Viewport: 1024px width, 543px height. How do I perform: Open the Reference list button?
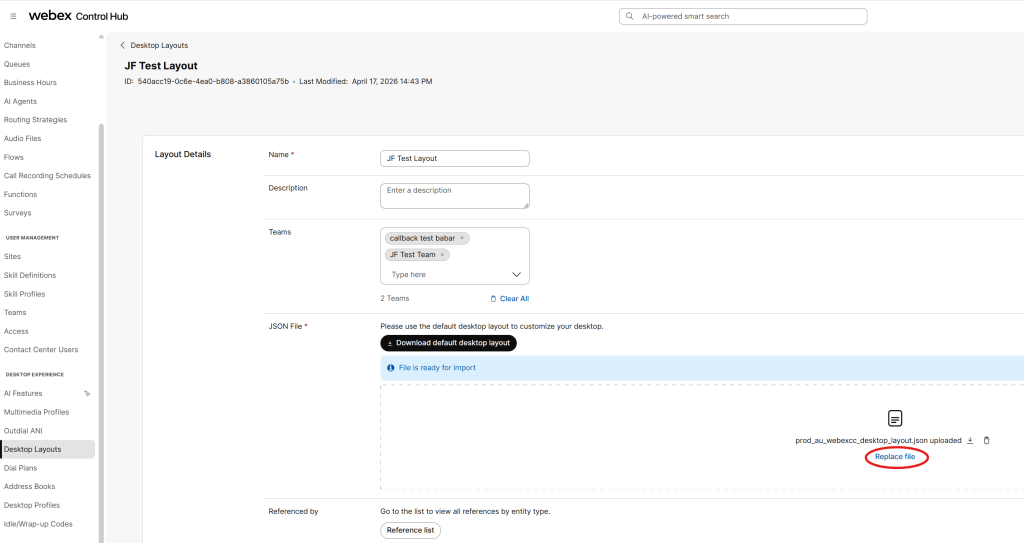tap(410, 530)
